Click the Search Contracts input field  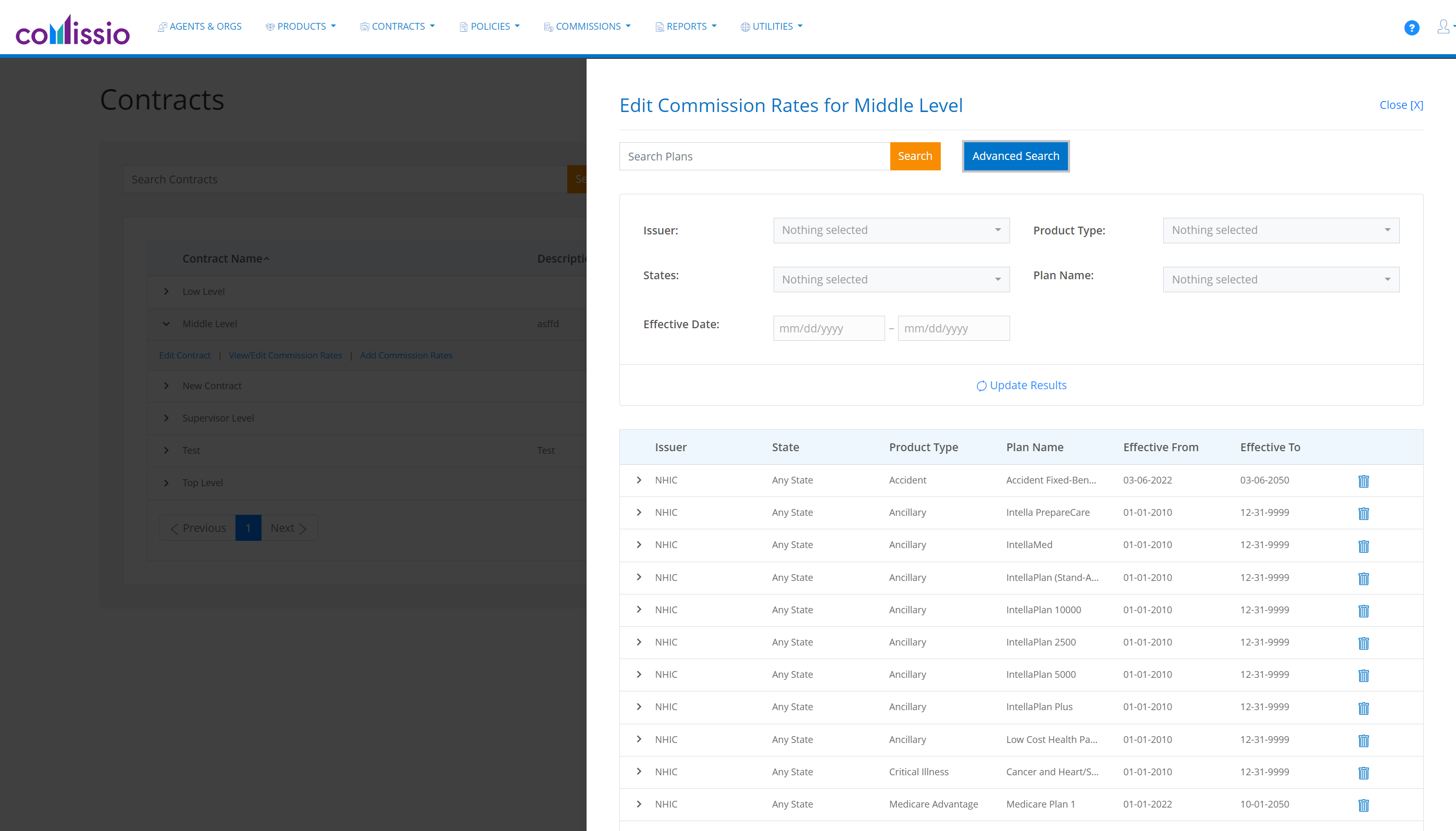point(345,179)
